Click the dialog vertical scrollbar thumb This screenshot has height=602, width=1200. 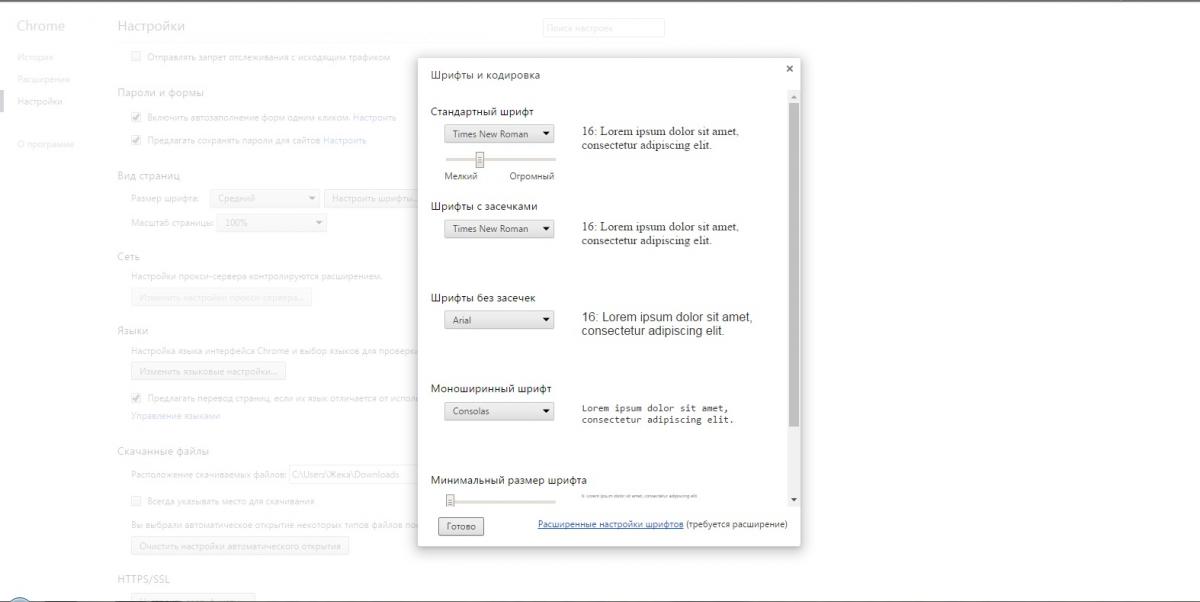coord(794,265)
